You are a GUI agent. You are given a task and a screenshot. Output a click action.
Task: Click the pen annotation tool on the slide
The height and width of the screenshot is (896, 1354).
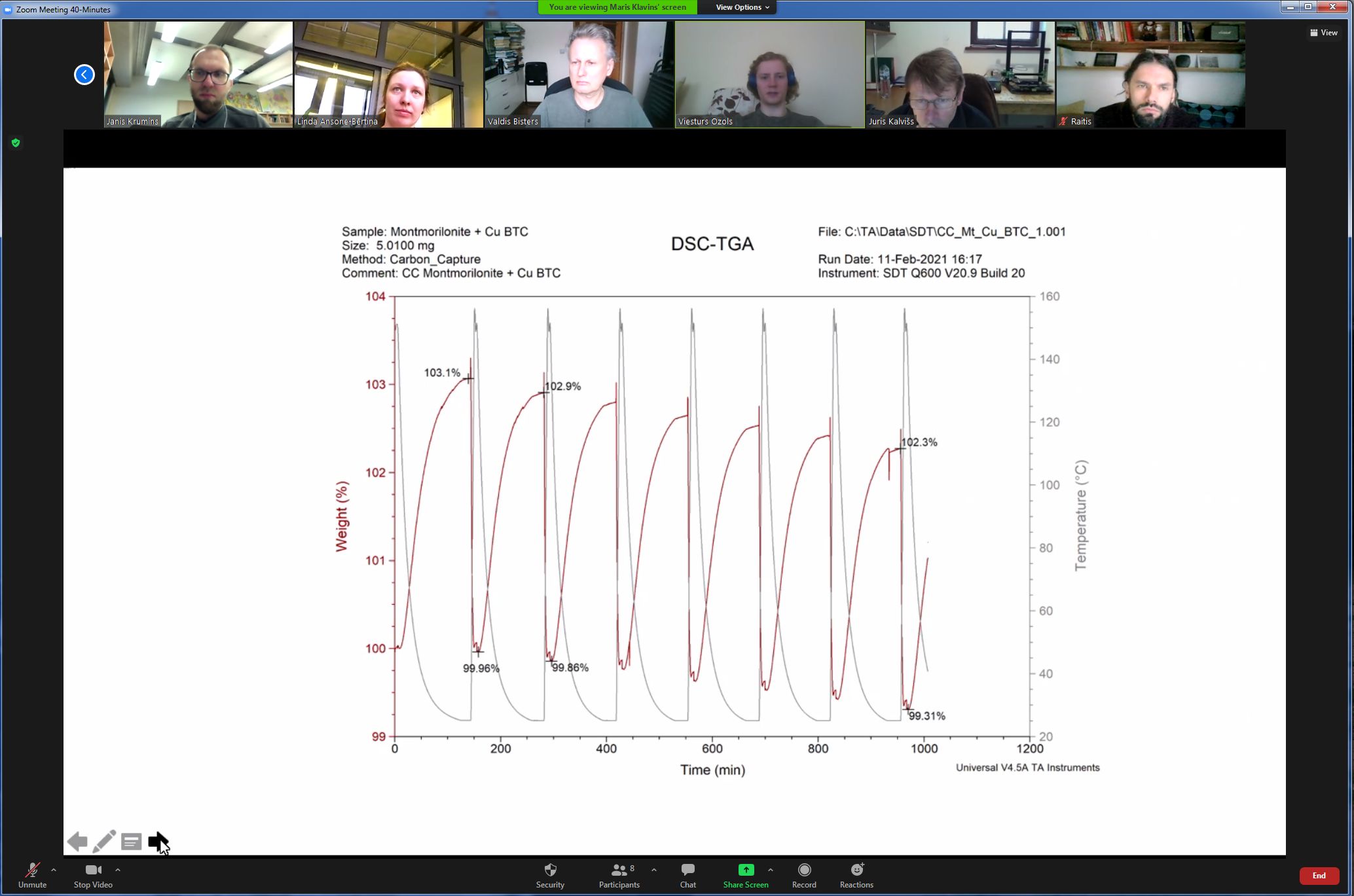(104, 842)
